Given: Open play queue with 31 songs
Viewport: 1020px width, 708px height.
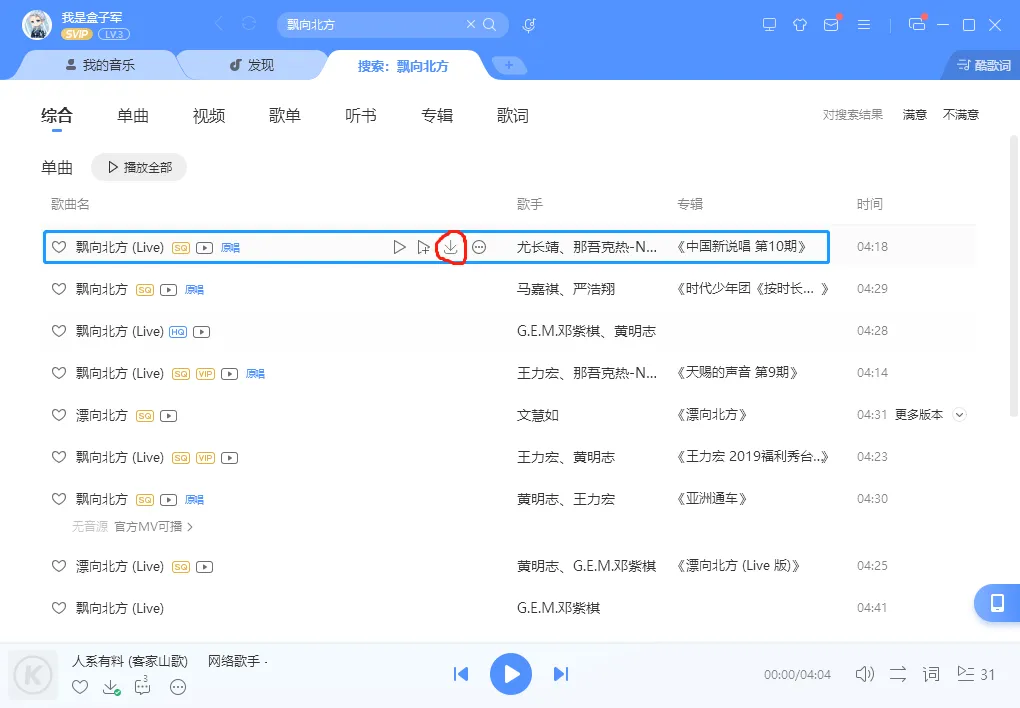Looking at the screenshot, I should (x=975, y=674).
